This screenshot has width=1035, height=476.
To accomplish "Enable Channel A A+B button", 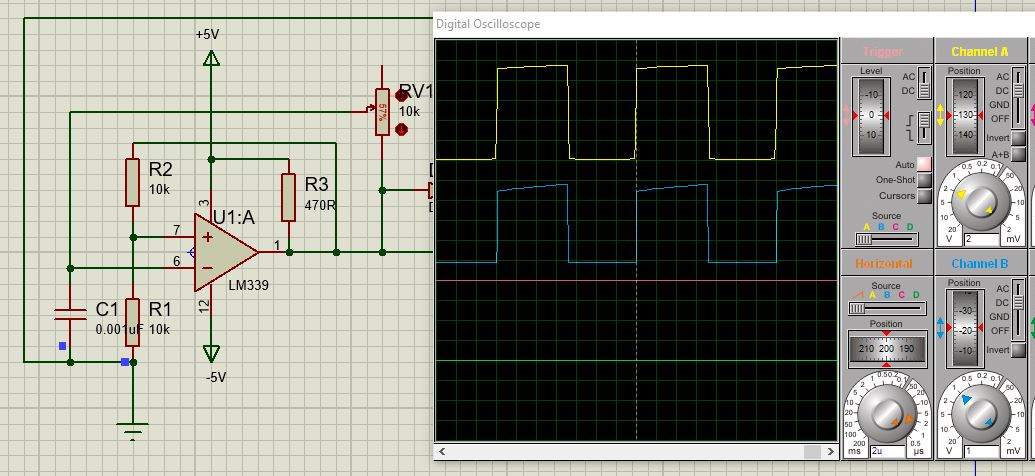I will [x=1018, y=154].
